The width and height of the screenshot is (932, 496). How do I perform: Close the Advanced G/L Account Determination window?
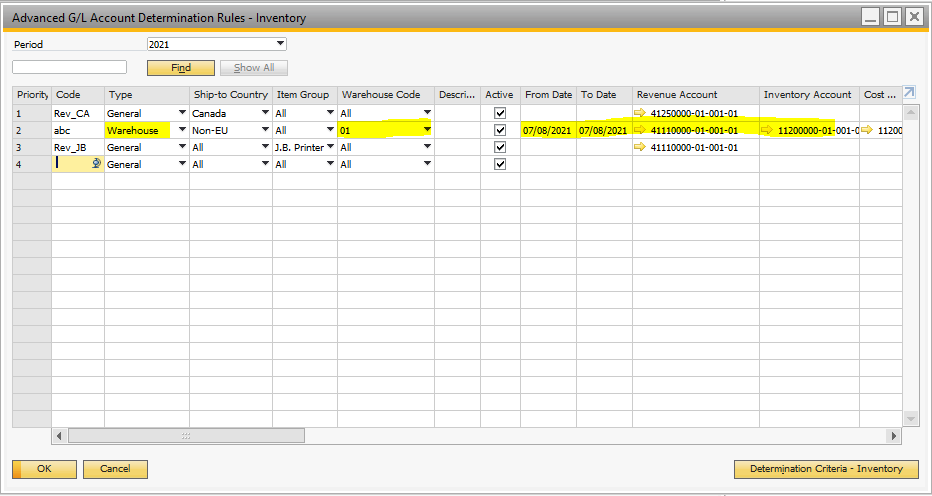click(x=914, y=17)
